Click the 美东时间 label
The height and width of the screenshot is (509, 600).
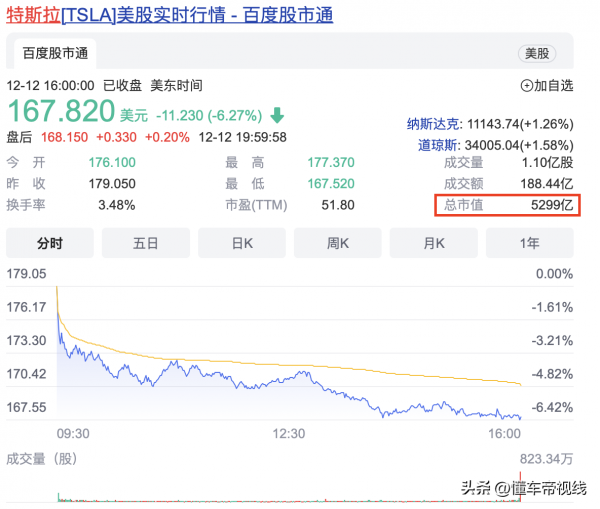pos(176,85)
